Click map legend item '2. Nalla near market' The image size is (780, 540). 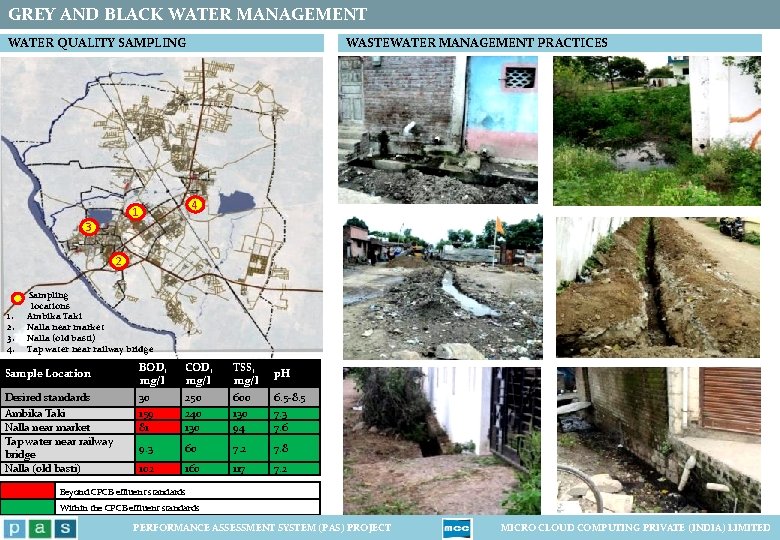point(55,327)
